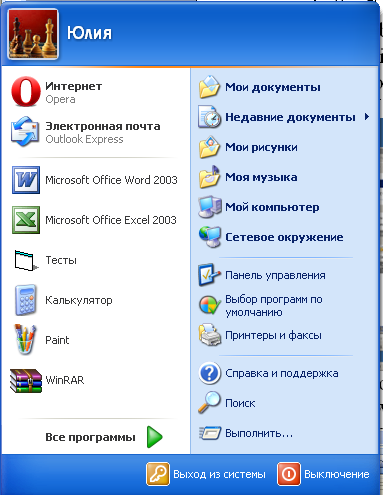Click the Excel 2003 icon
The image size is (383, 495).
pos(26,220)
